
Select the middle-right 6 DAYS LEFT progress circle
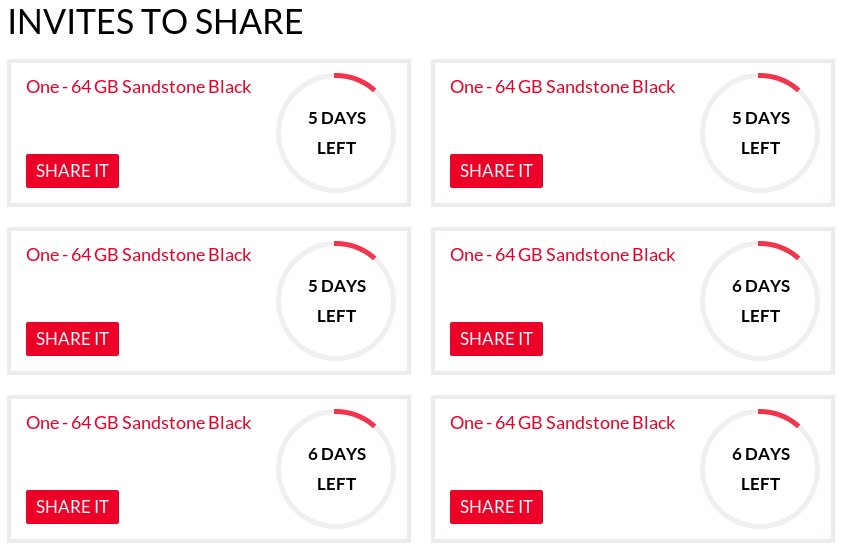pyautogui.click(x=760, y=301)
